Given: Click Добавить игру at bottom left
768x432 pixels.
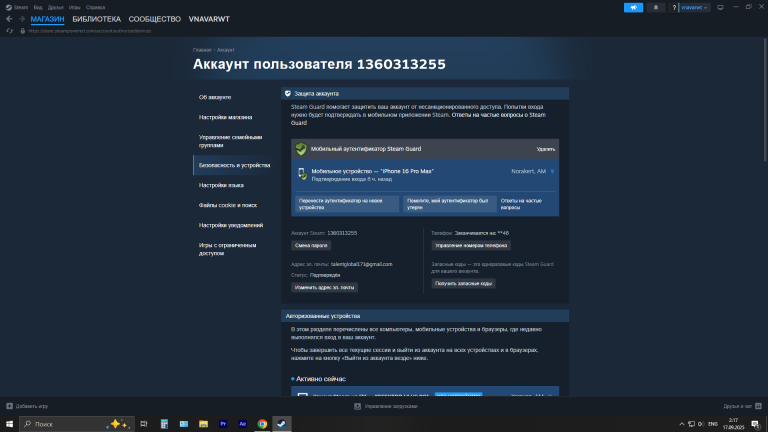Looking at the screenshot, I should point(27,406).
